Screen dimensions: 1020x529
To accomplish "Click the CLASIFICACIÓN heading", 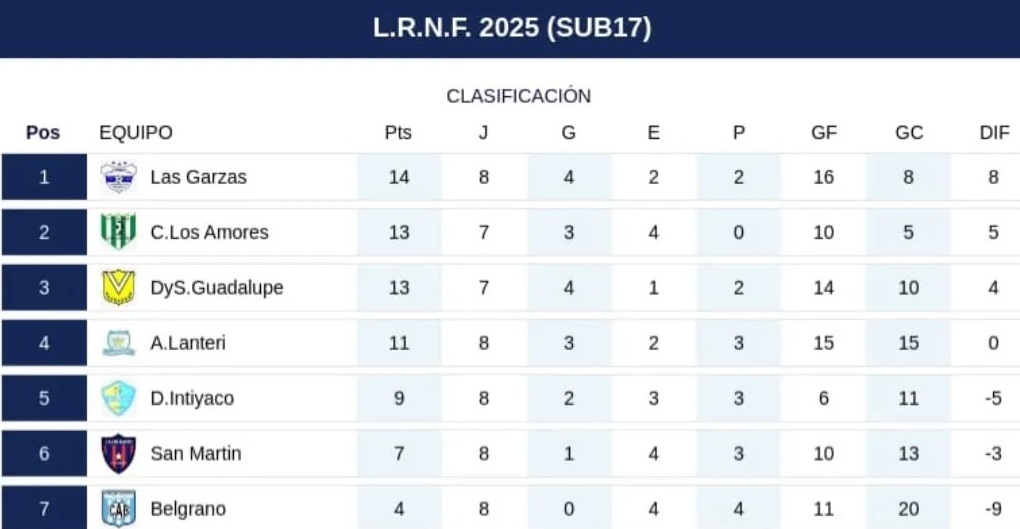I will click(x=518, y=96).
